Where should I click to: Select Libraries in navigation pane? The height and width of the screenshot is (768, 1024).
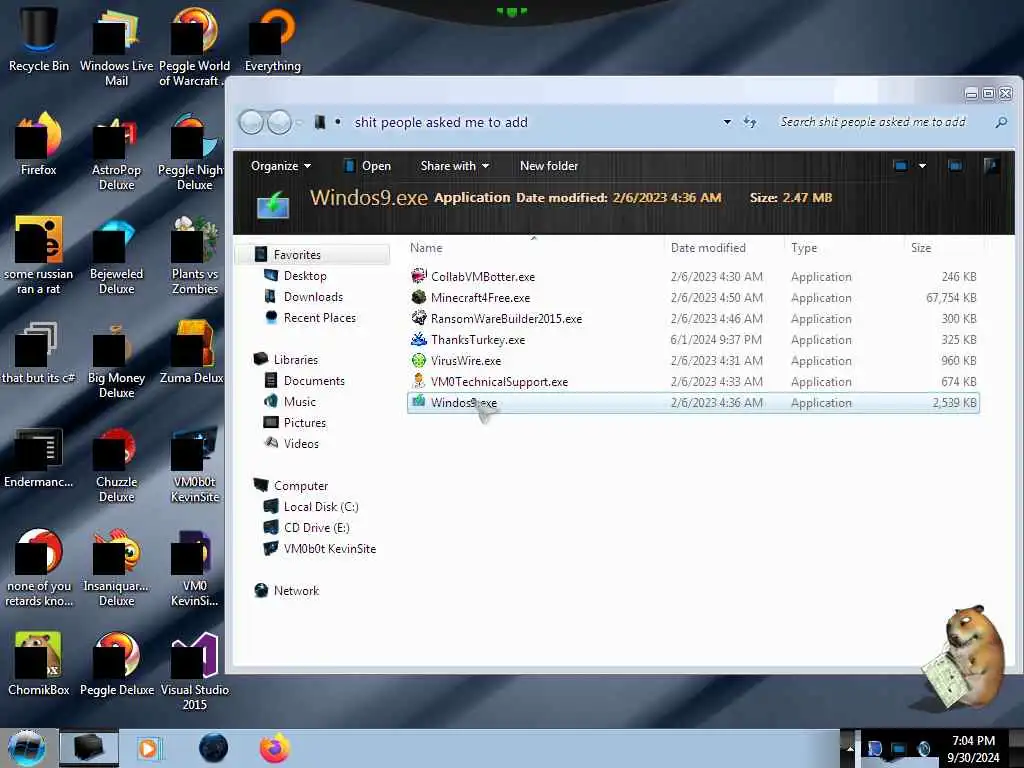point(295,359)
